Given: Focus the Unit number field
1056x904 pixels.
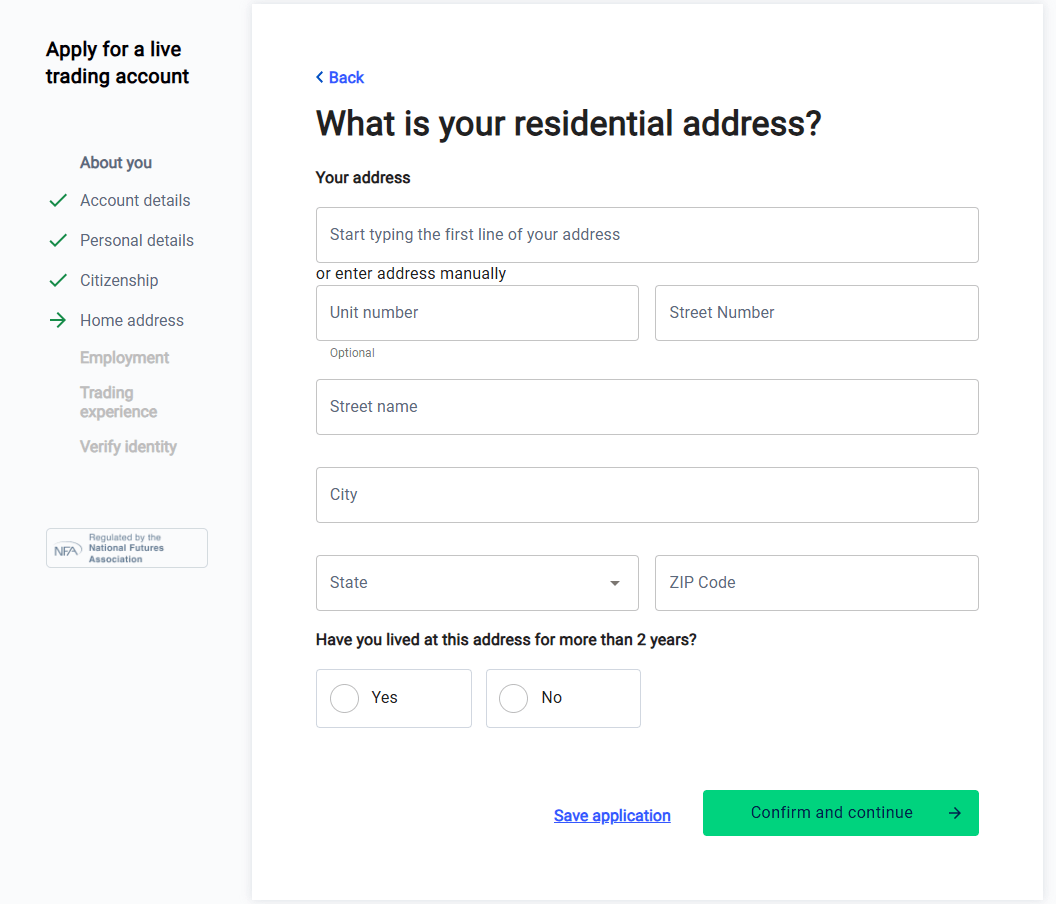Looking at the screenshot, I should [x=477, y=313].
